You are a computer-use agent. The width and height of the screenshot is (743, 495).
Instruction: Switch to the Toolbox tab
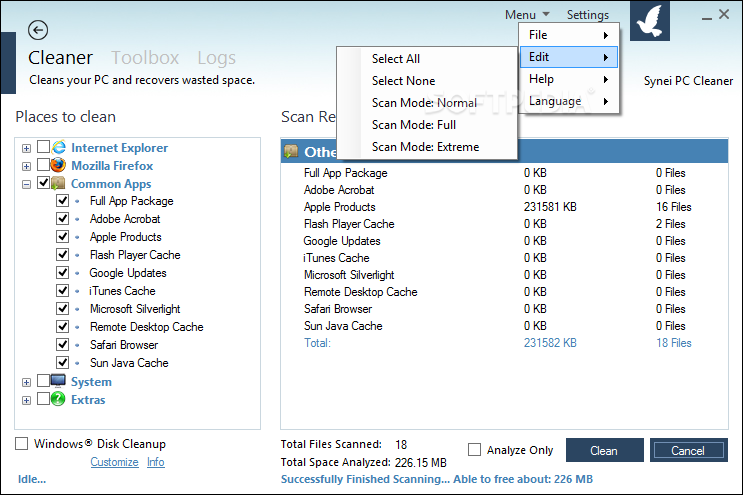click(145, 58)
